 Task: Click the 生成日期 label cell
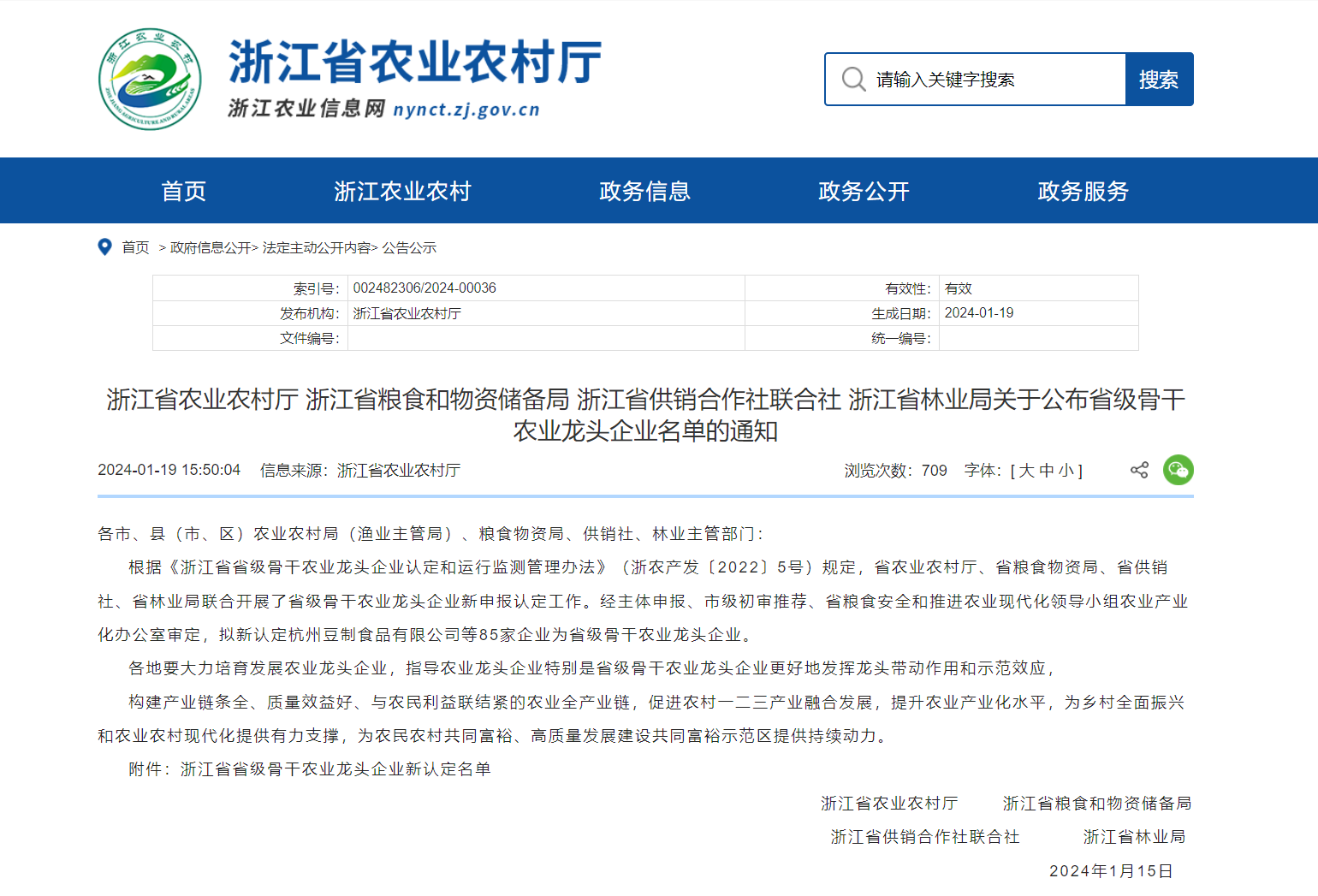(x=842, y=313)
